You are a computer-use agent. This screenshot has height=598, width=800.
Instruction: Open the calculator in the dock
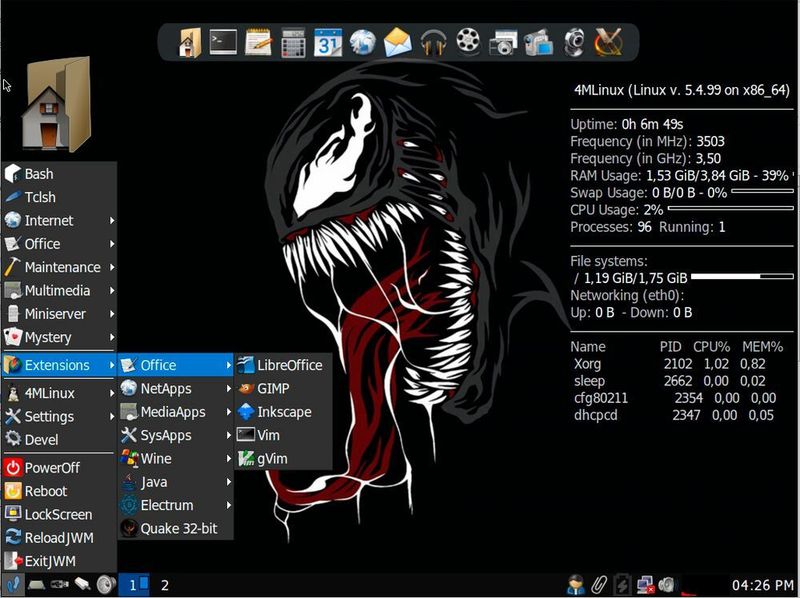pyautogui.click(x=293, y=42)
